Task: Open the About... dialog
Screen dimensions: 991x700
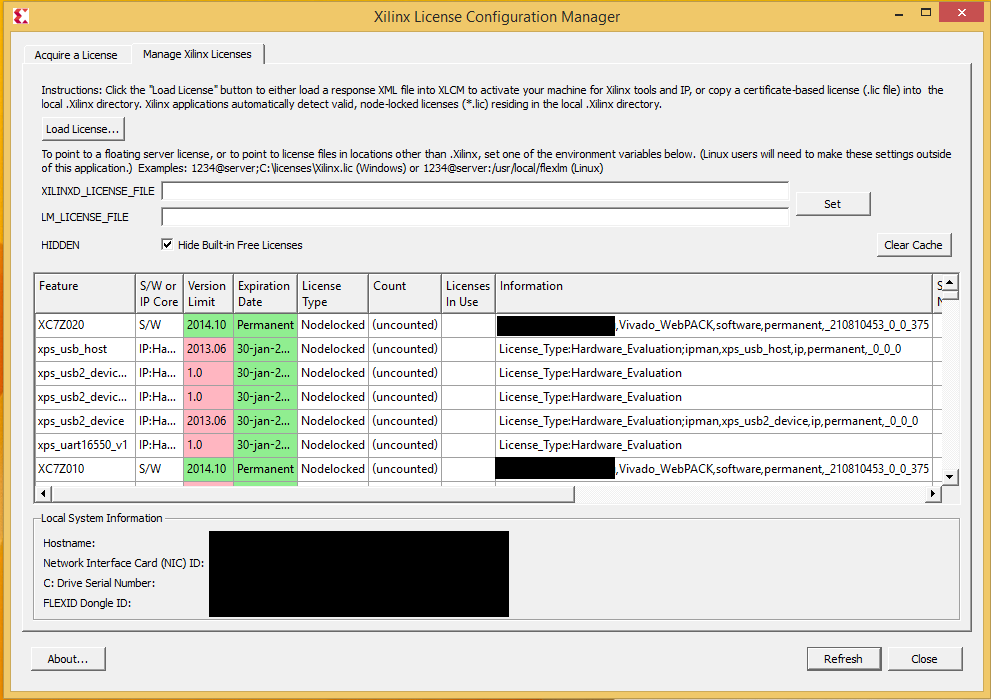Action: coord(68,659)
